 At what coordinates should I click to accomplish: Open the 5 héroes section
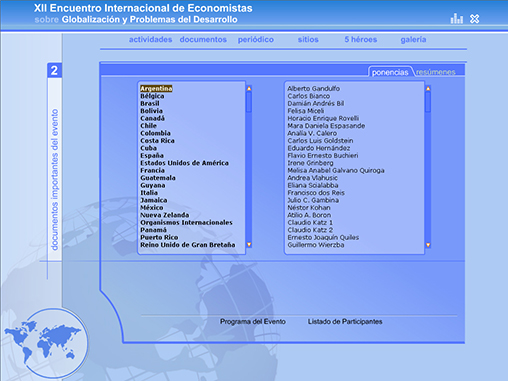point(361,39)
